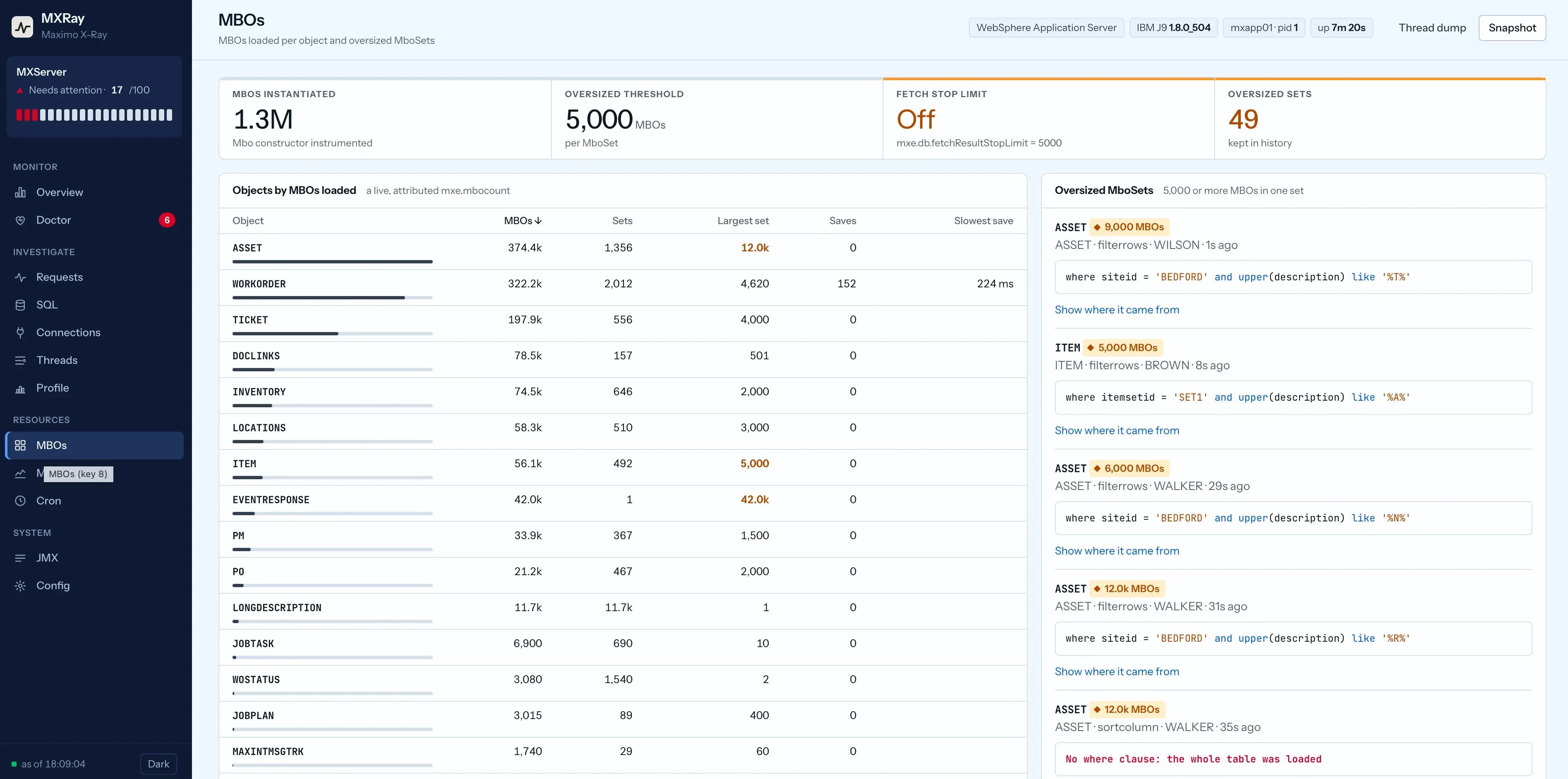Click the MXServer health score bar
The image size is (1568, 779).
pyautogui.click(x=94, y=115)
